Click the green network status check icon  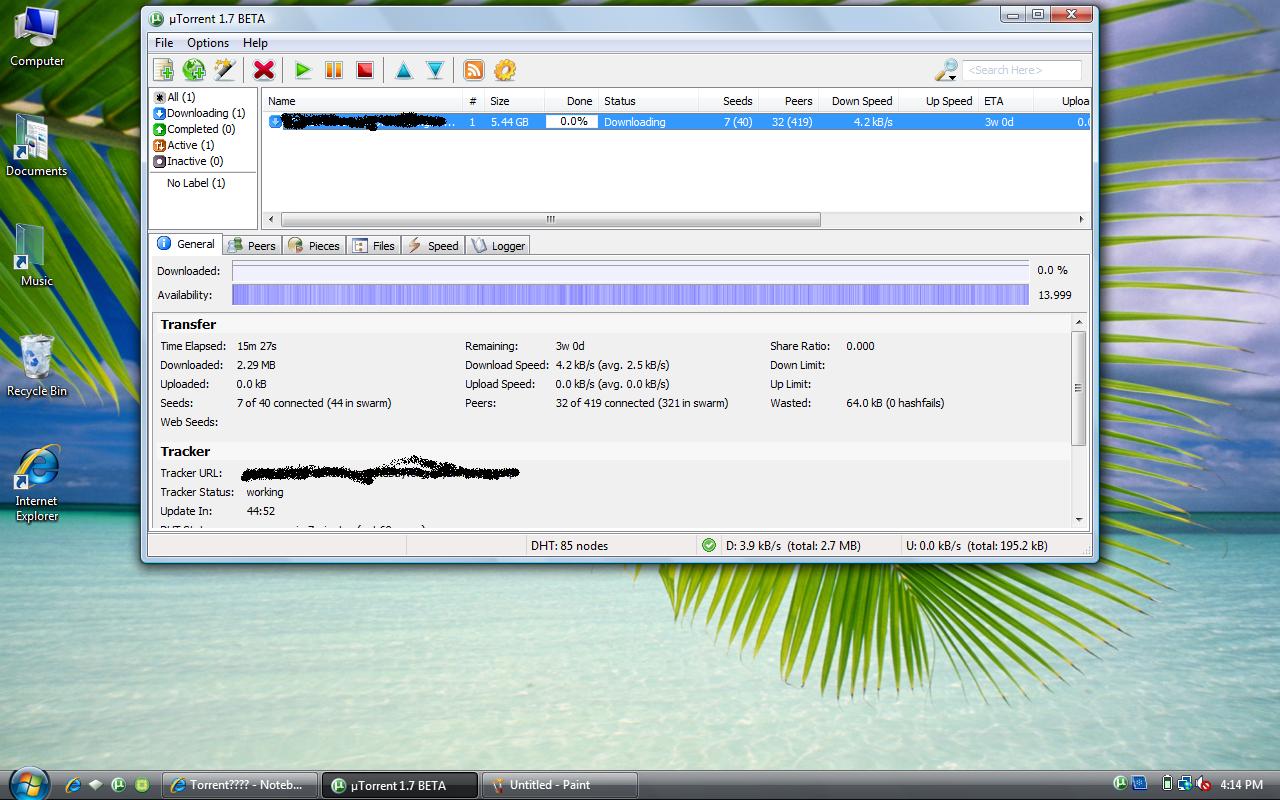tap(709, 545)
